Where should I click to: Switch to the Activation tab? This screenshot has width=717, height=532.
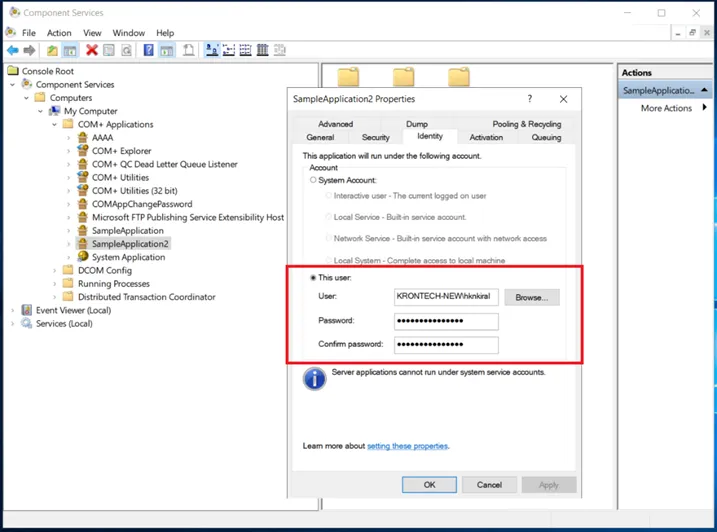[x=486, y=137]
